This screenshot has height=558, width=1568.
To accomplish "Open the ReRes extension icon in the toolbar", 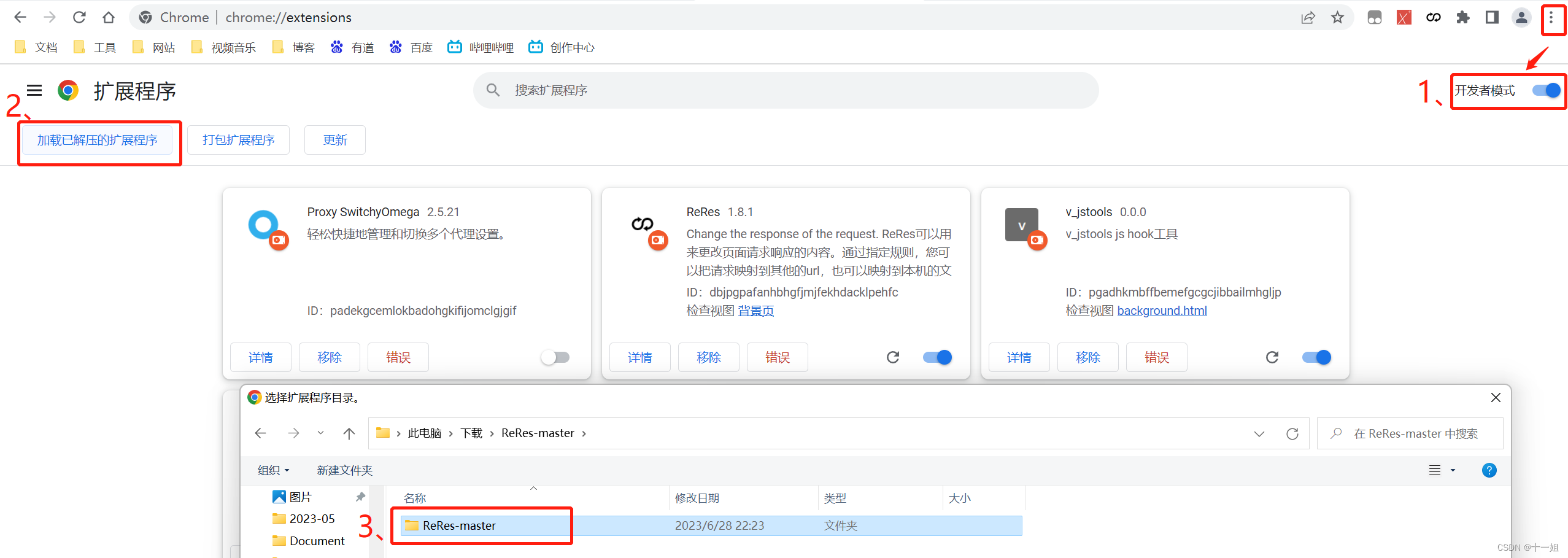I will pyautogui.click(x=1434, y=17).
